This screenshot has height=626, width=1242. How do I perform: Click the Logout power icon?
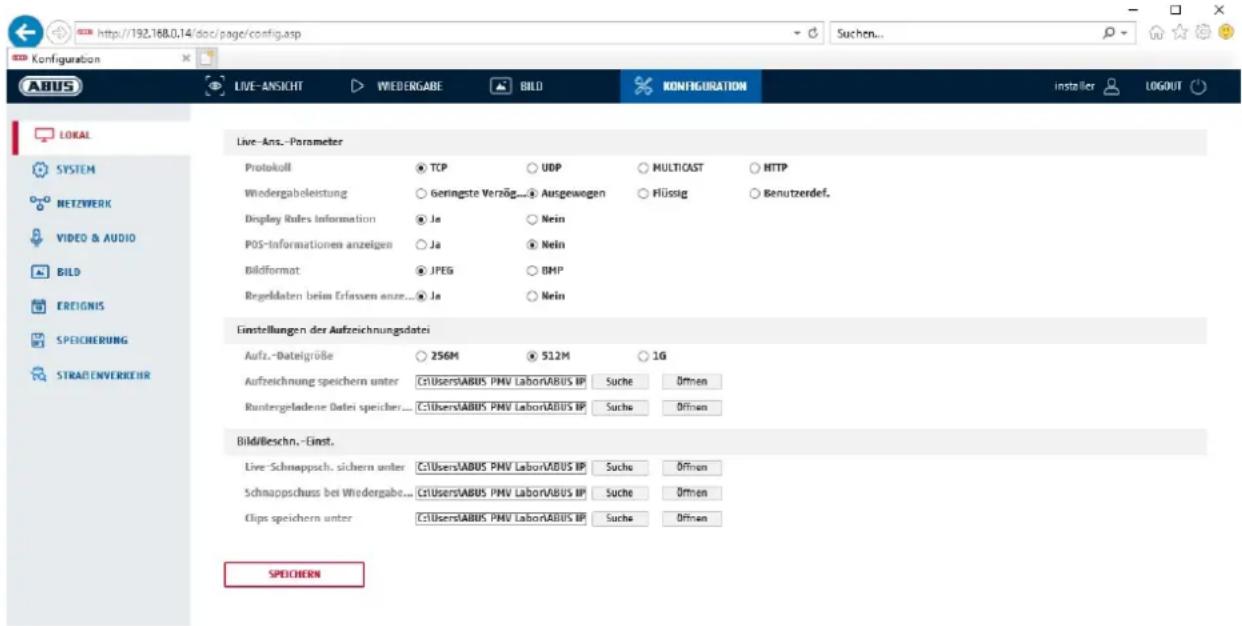1198,86
